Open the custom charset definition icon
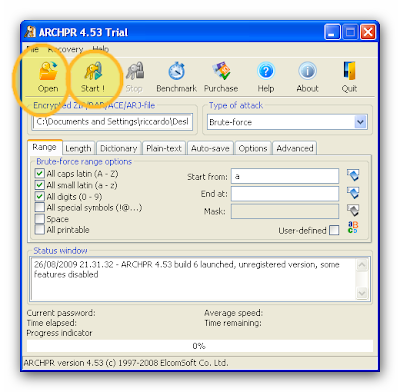400x392 pixels. point(353,227)
